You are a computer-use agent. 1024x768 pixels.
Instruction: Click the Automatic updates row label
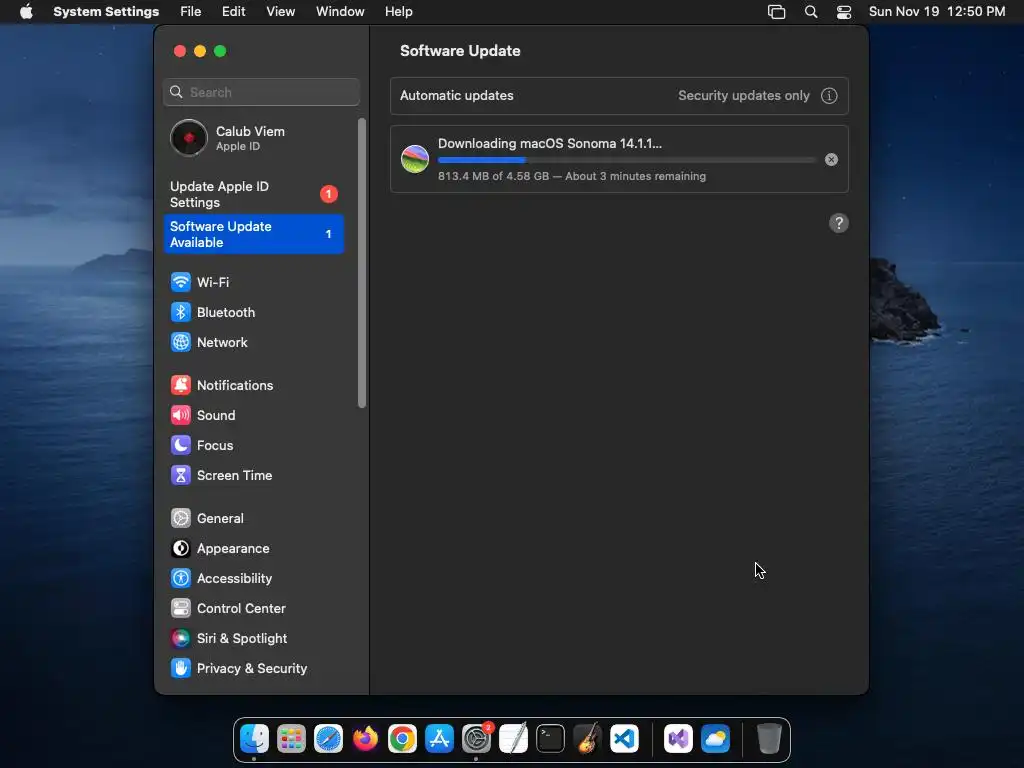[x=456, y=95]
